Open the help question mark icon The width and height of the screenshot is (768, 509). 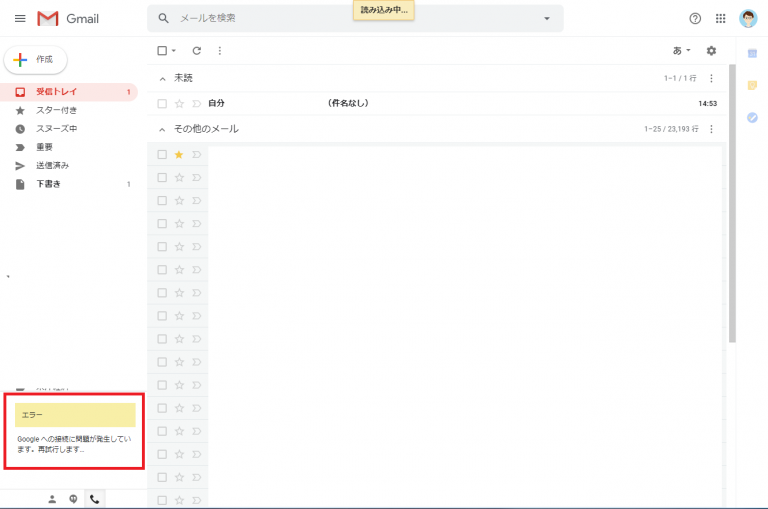(695, 19)
